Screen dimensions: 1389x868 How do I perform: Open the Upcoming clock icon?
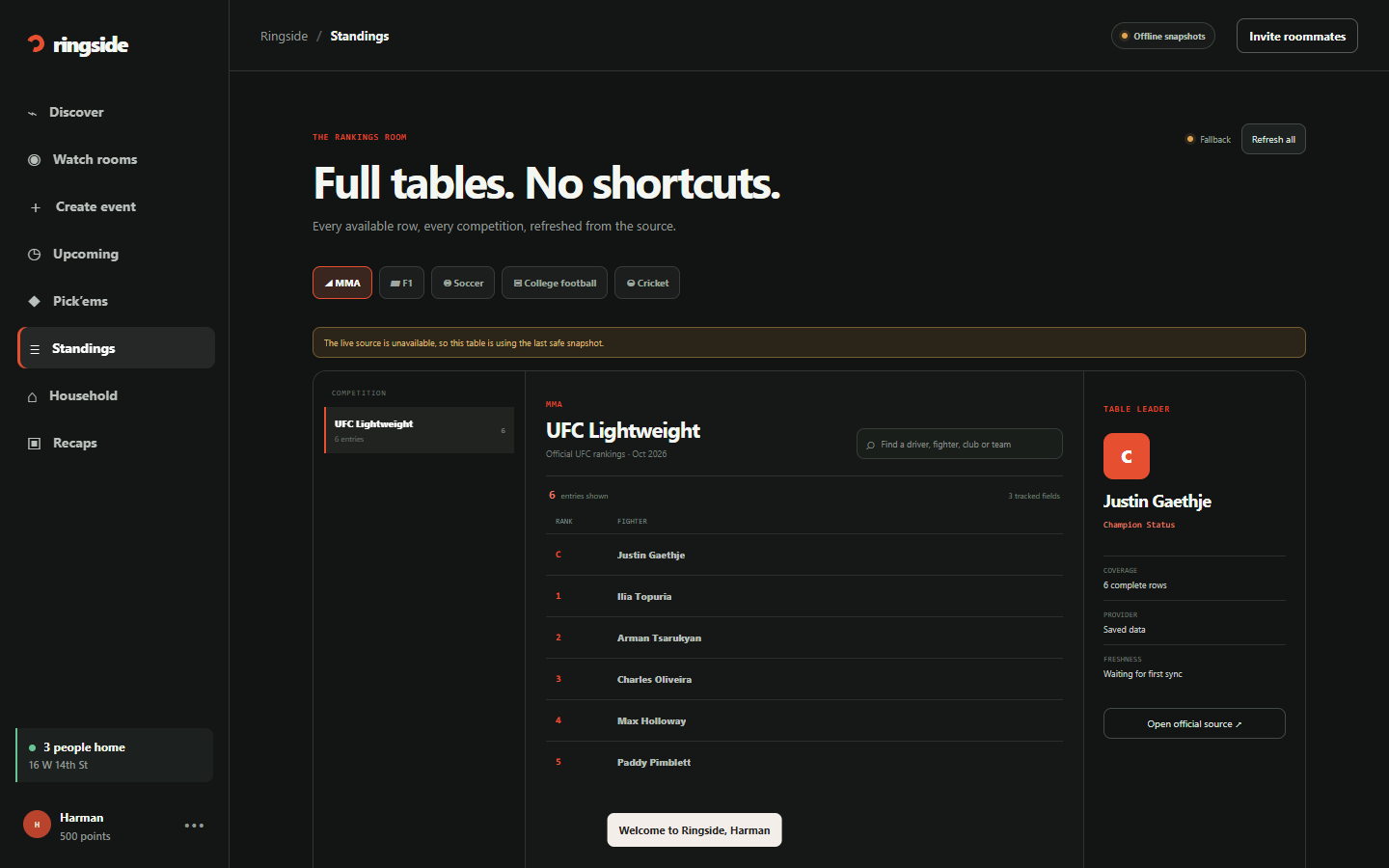tap(34, 255)
